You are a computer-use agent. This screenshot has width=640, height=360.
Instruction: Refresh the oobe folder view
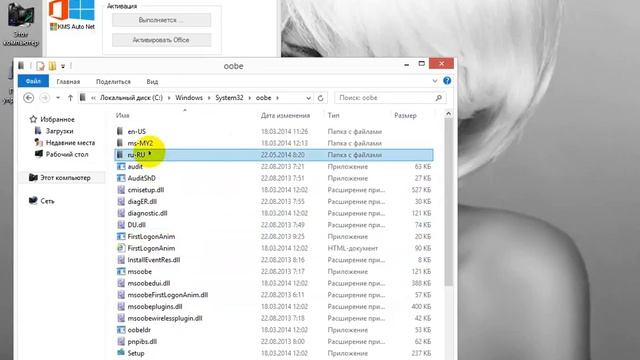pos(320,98)
